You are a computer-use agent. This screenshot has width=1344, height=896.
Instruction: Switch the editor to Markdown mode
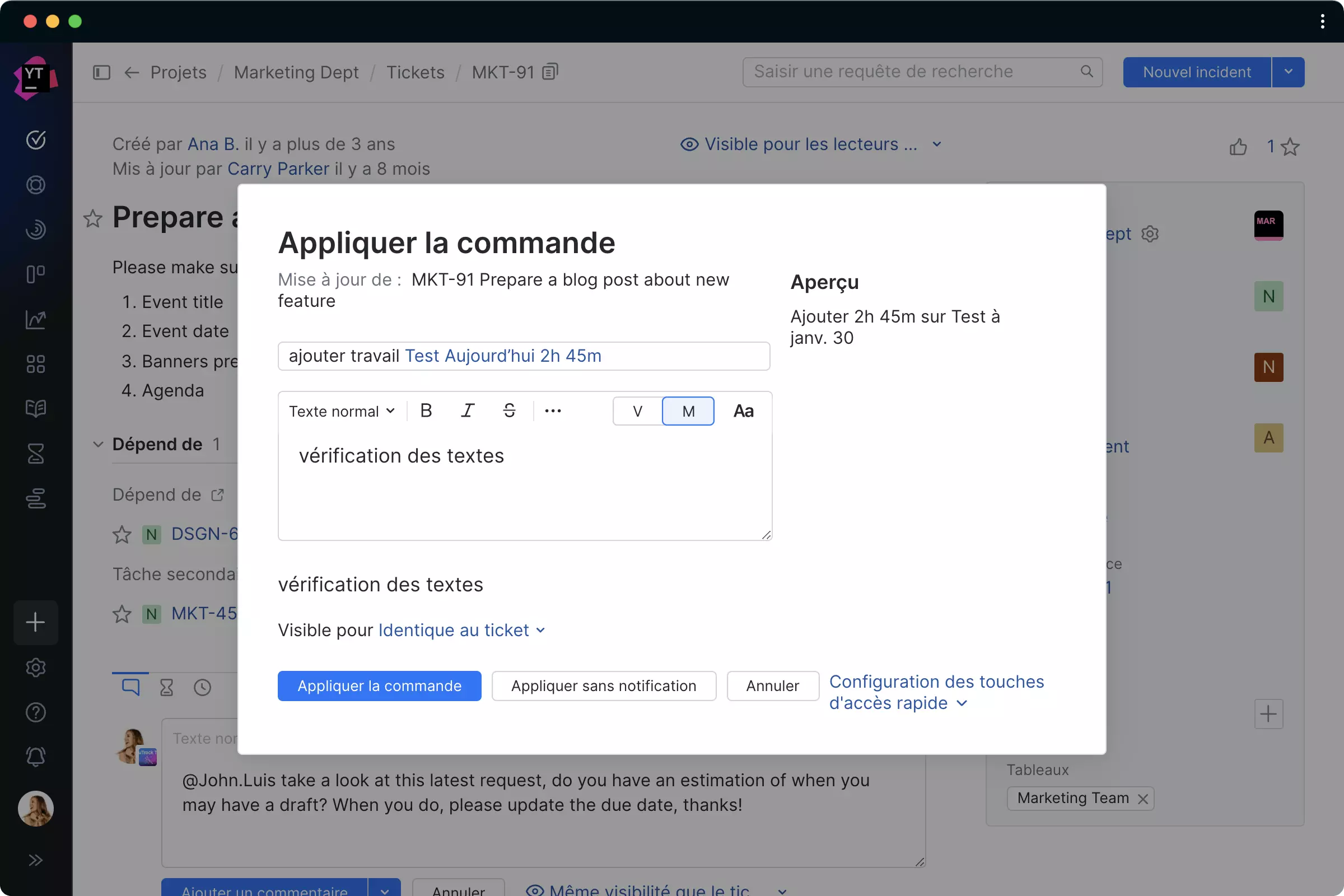click(688, 411)
